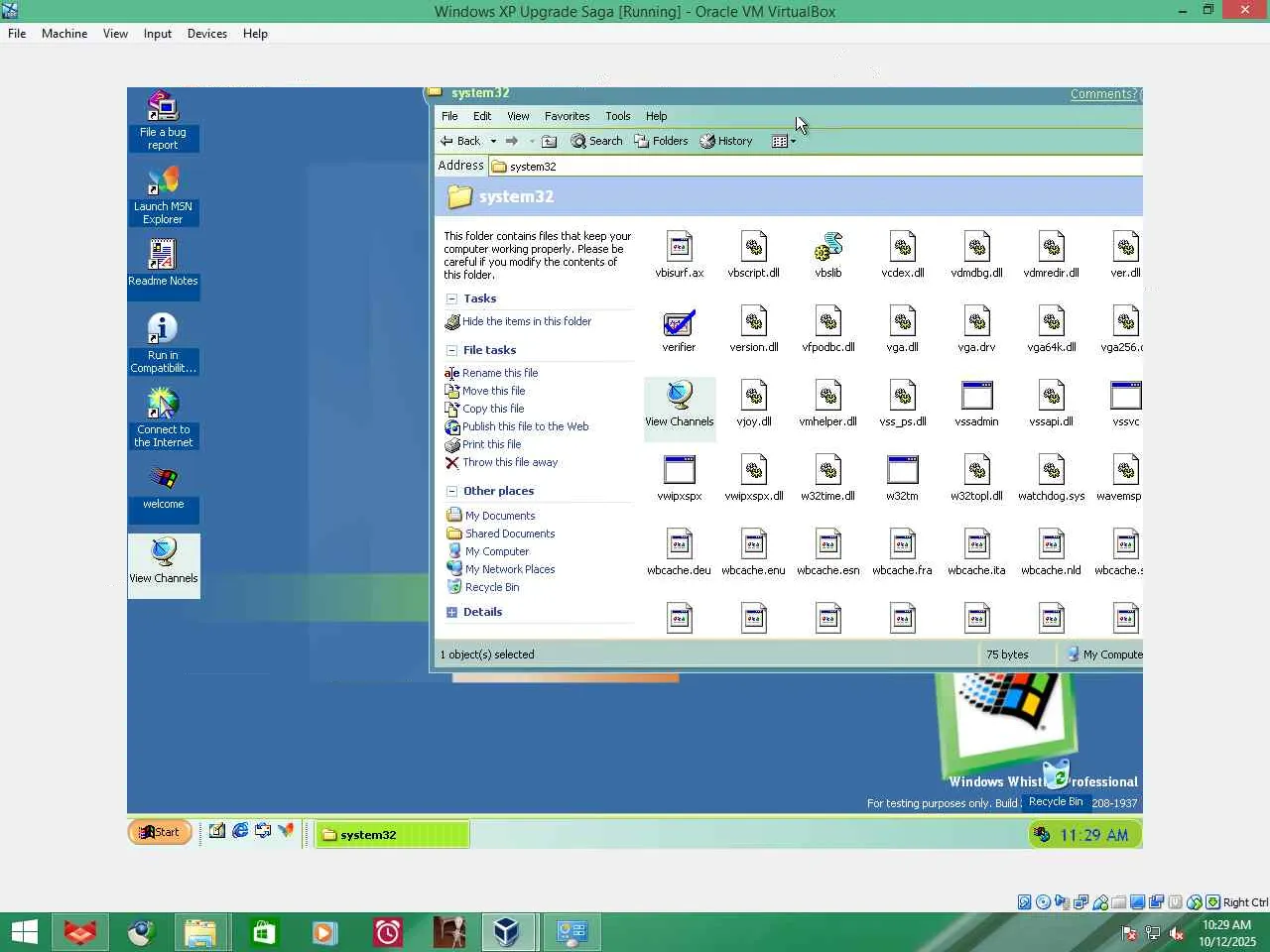The height and width of the screenshot is (952, 1270).
Task: Select the vbslib script file
Action: point(828,255)
